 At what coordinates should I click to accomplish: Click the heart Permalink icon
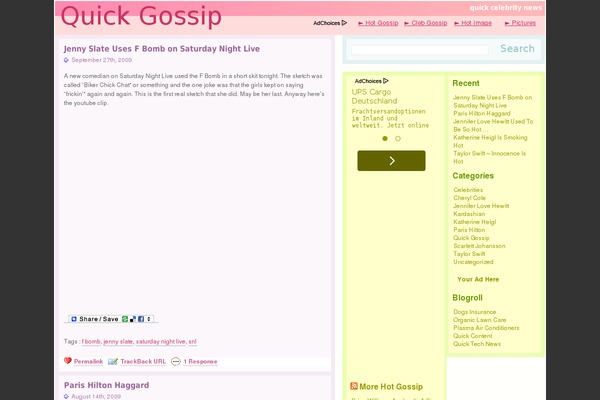68,361
